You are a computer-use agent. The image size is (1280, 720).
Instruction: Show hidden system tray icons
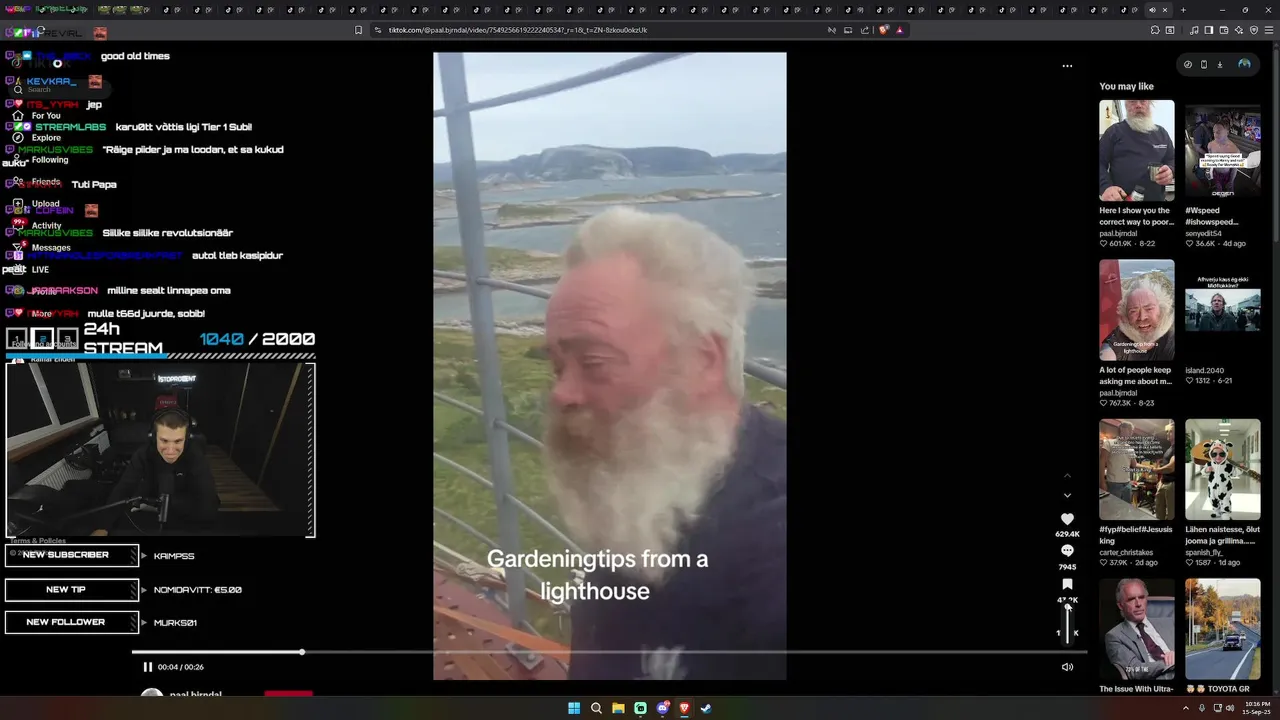(x=1187, y=708)
